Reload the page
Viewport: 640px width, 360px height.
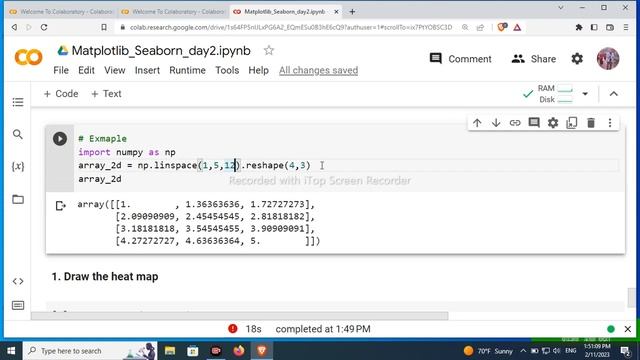(x=44, y=27)
